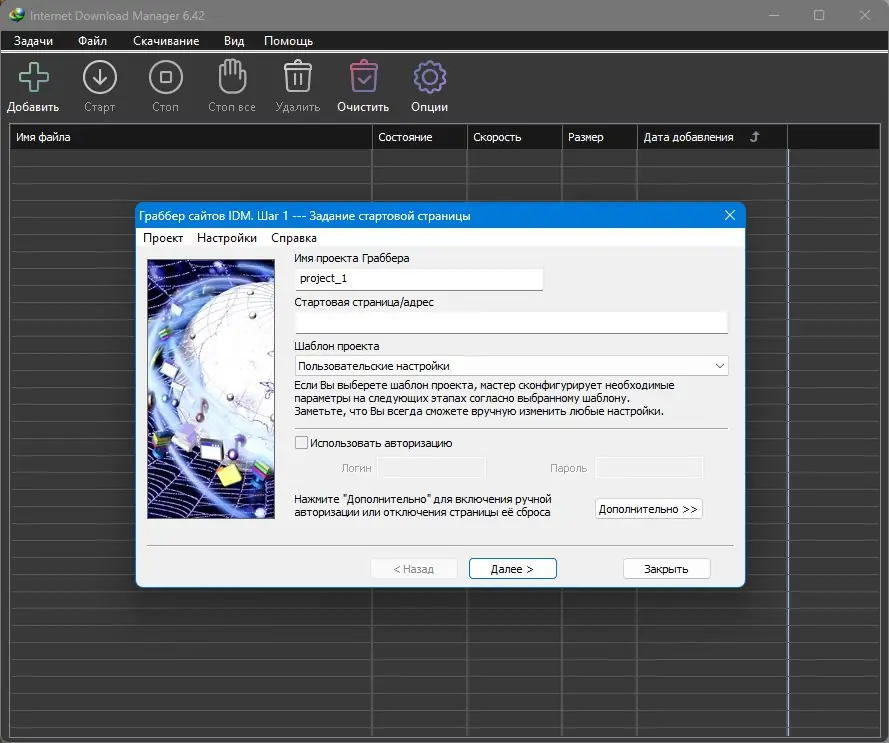Open the Задачи menu
The height and width of the screenshot is (743, 889).
[x=33, y=41]
